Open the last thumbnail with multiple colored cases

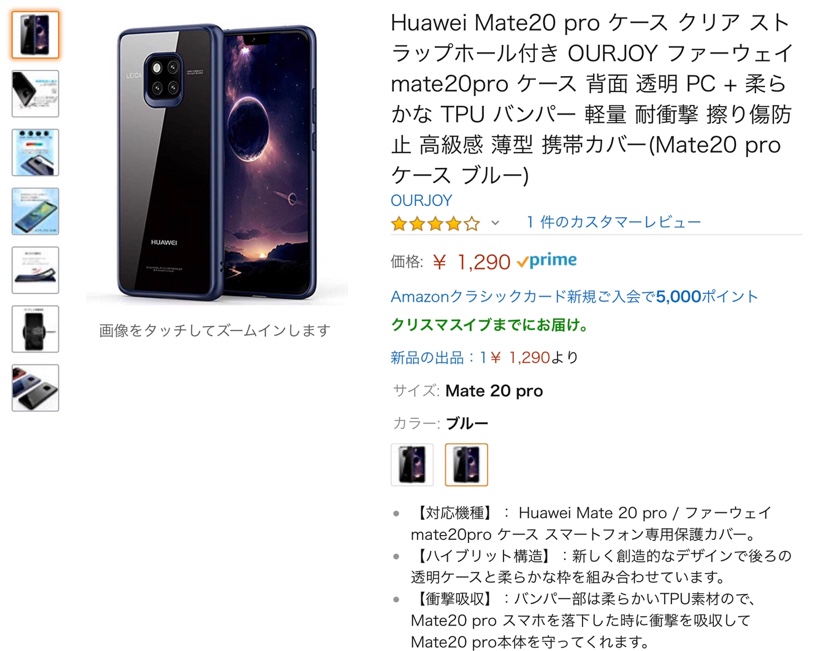[x=35, y=388]
